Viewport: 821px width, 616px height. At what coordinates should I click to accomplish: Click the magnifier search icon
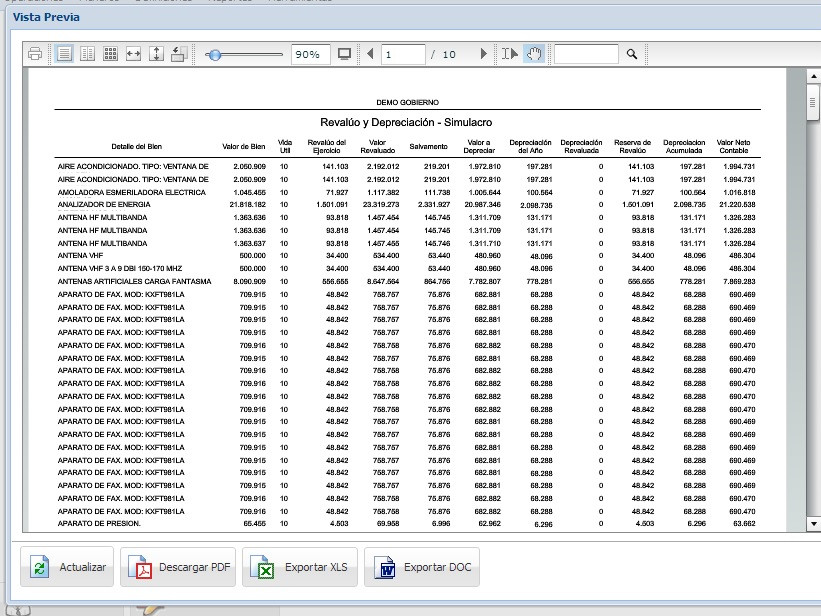pyautogui.click(x=632, y=54)
